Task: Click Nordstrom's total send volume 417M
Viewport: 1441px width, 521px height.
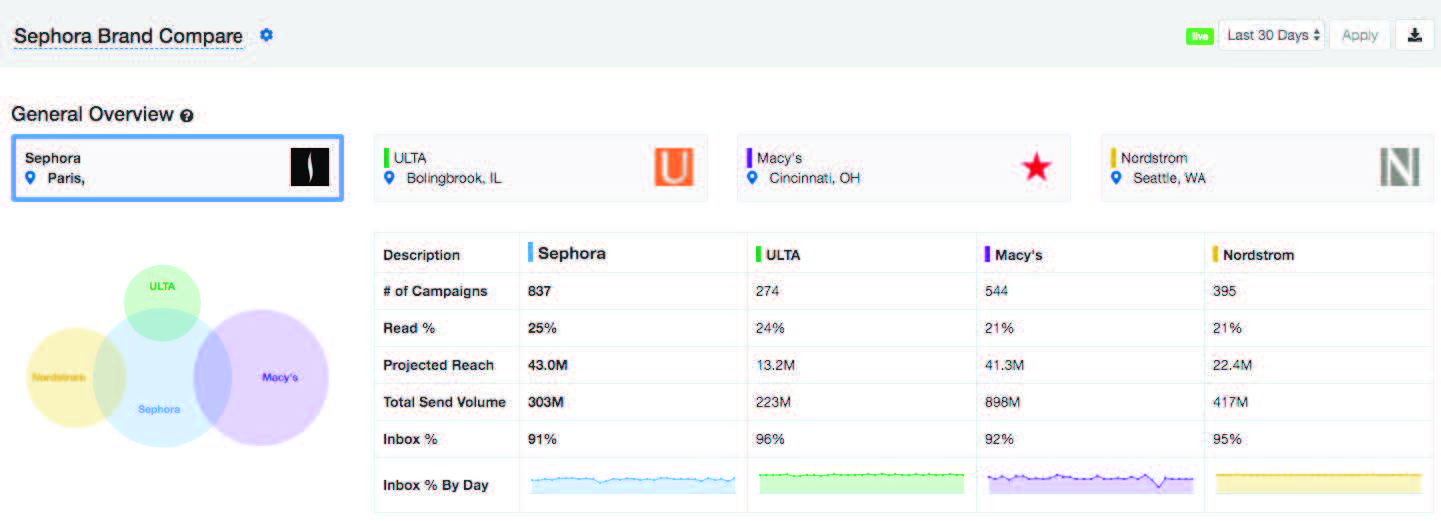Action: 1230,402
